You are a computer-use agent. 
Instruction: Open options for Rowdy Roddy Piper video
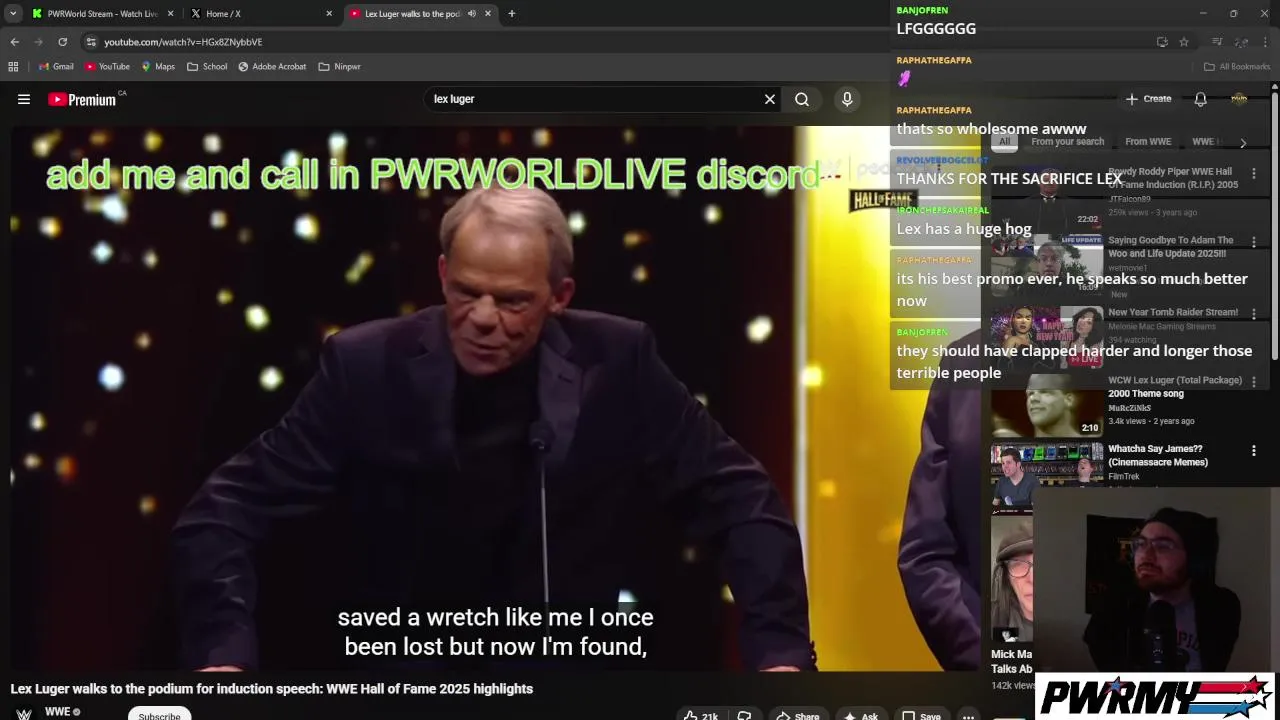pos(1254,174)
